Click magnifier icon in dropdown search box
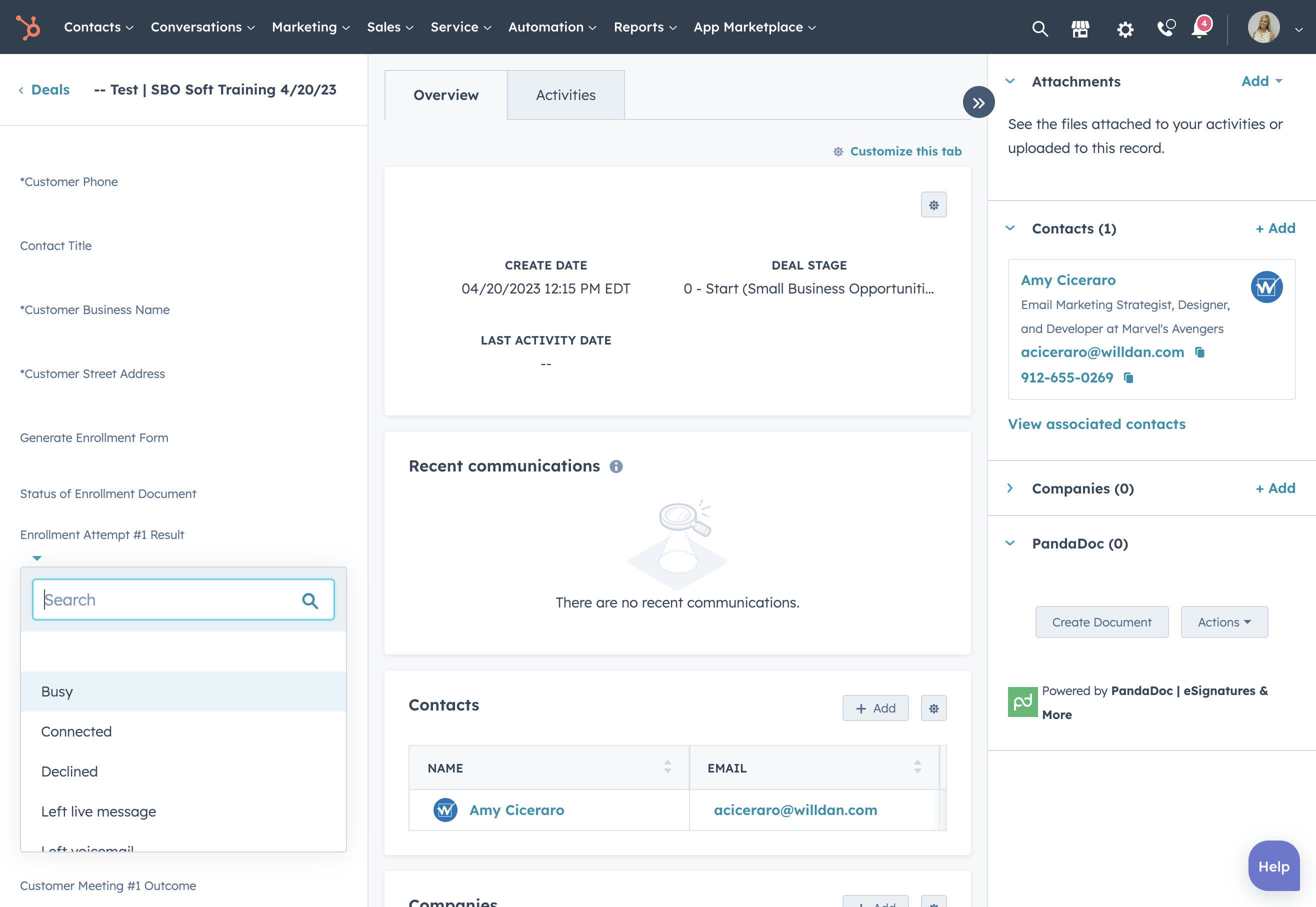 [x=309, y=600]
